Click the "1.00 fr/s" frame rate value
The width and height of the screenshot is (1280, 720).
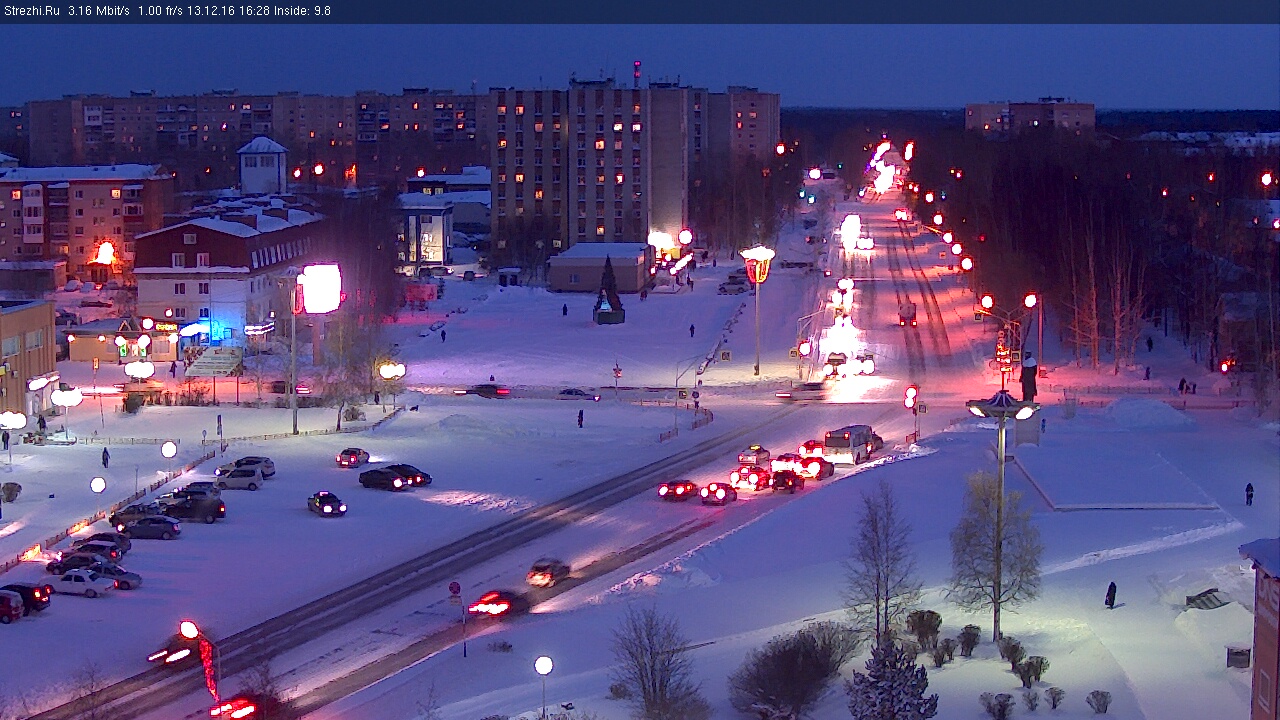[x=161, y=11]
